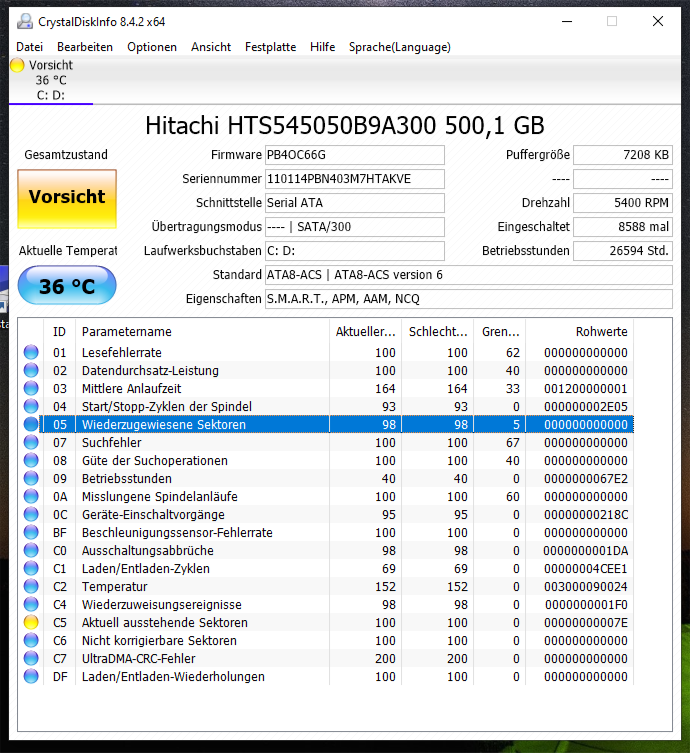This screenshot has height=753, width=690.
Task: Click the Gesamtzustand label
Action: coord(66,155)
